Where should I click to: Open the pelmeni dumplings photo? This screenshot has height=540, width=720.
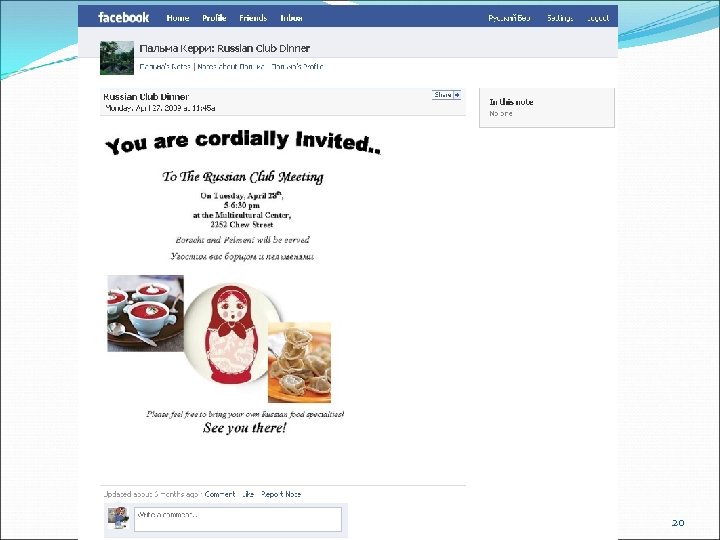coord(299,363)
